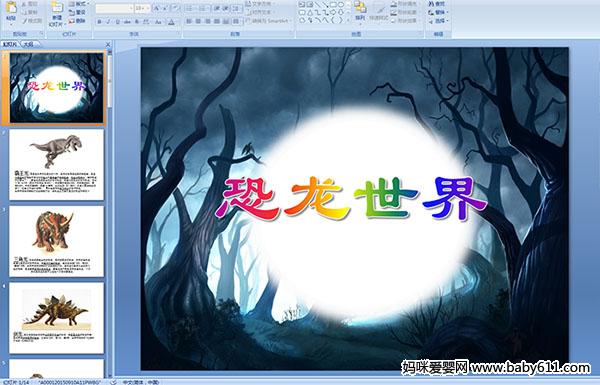Click the rainbow title text on slide
Viewport: 600px width, 385px height.
click(351, 199)
